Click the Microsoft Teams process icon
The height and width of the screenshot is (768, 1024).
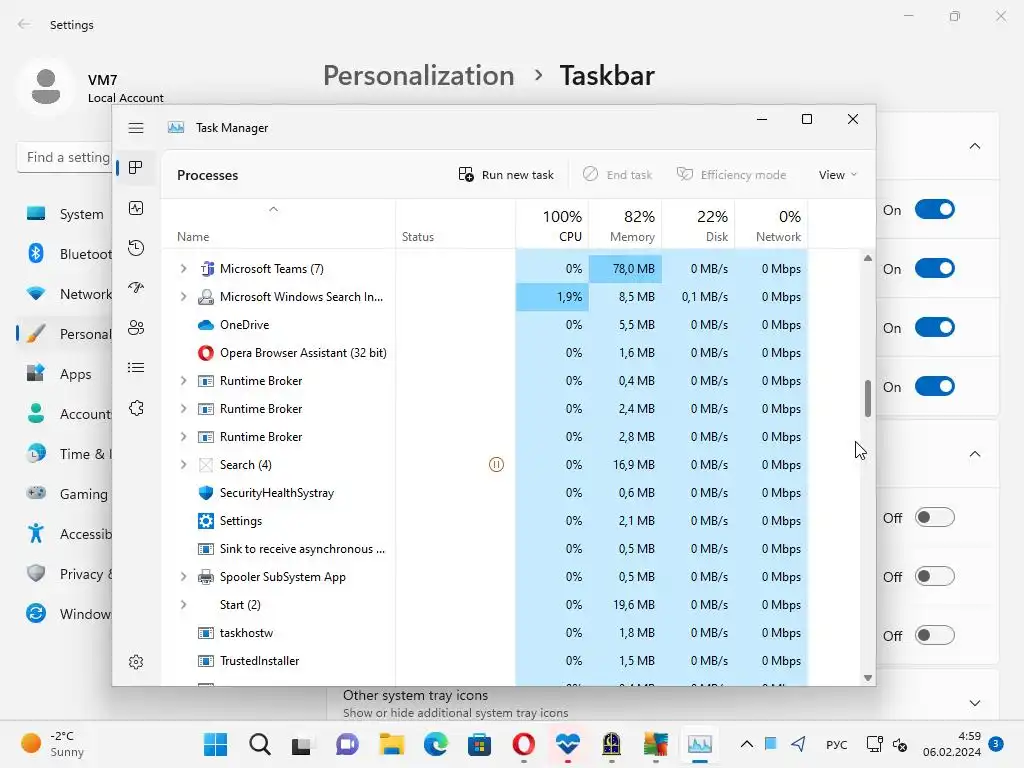click(206, 268)
